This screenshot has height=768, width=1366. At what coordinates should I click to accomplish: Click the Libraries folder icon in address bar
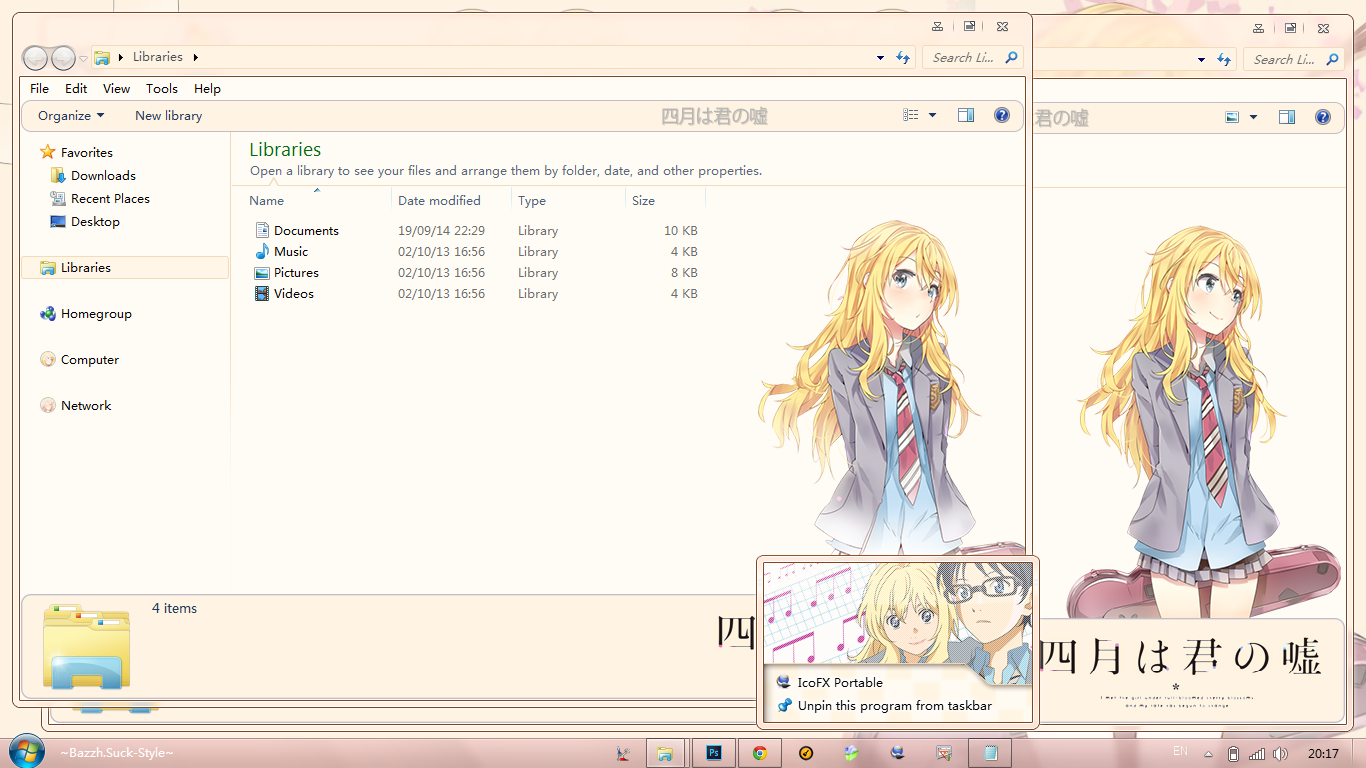[102, 57]
